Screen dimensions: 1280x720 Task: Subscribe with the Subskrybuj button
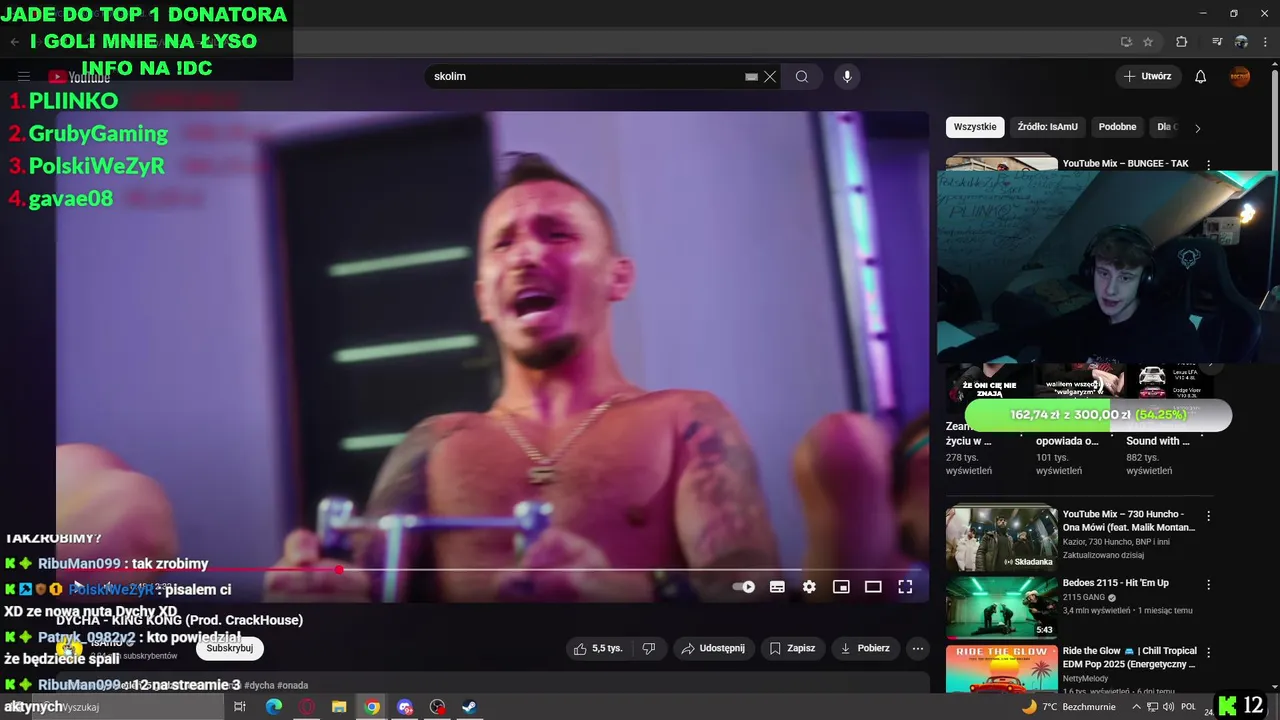230,648
